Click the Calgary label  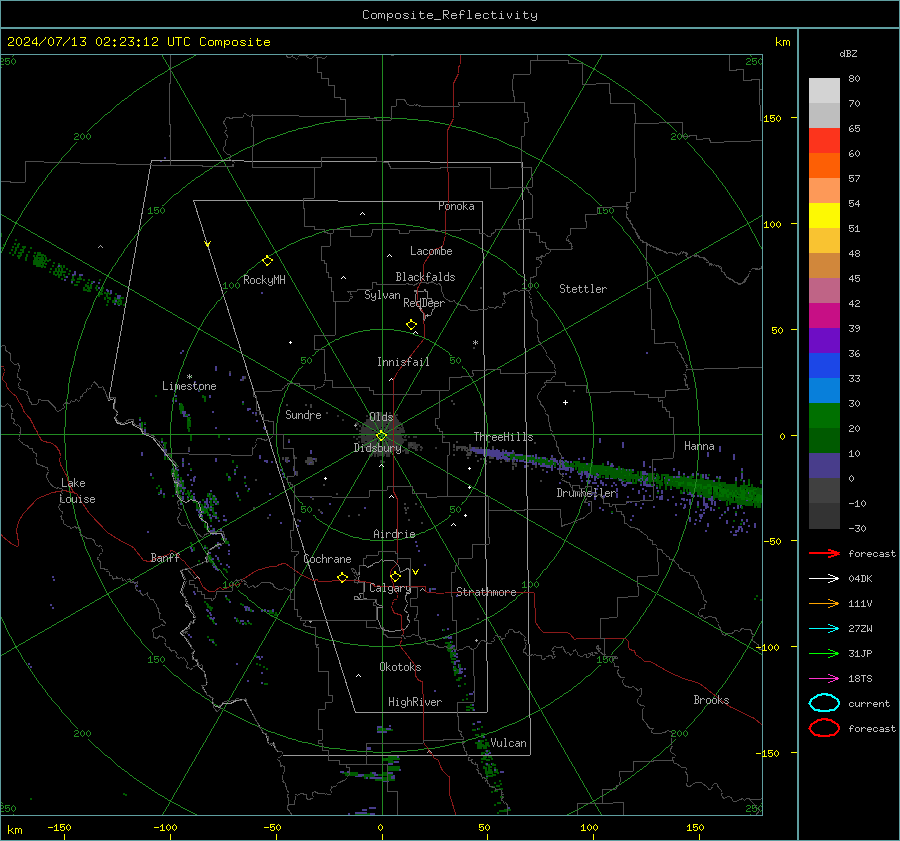tap(390, 588)
